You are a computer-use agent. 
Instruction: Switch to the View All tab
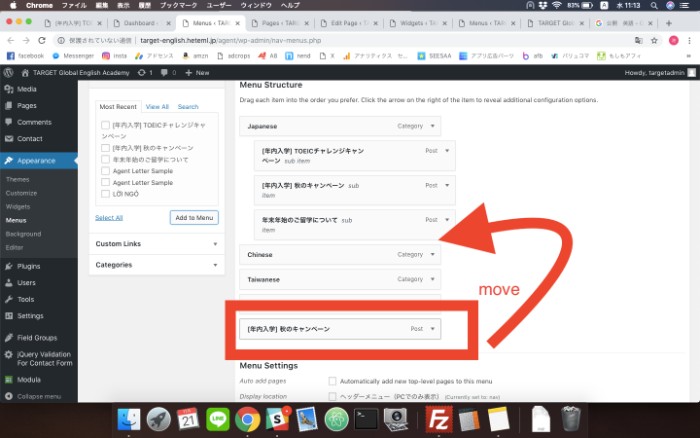tap(157, 106)
